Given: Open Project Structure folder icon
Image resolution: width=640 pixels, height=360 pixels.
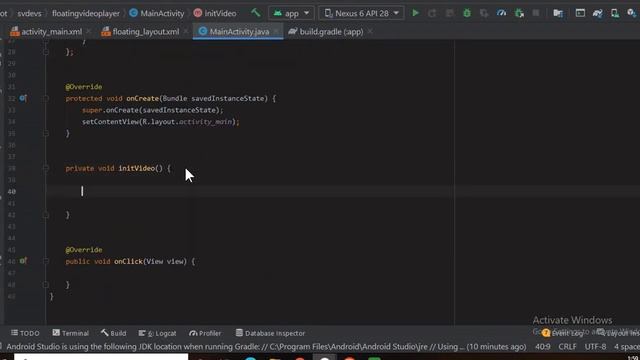Looking at the screenshot, I should pyautogui.click(x=558, y=13).
